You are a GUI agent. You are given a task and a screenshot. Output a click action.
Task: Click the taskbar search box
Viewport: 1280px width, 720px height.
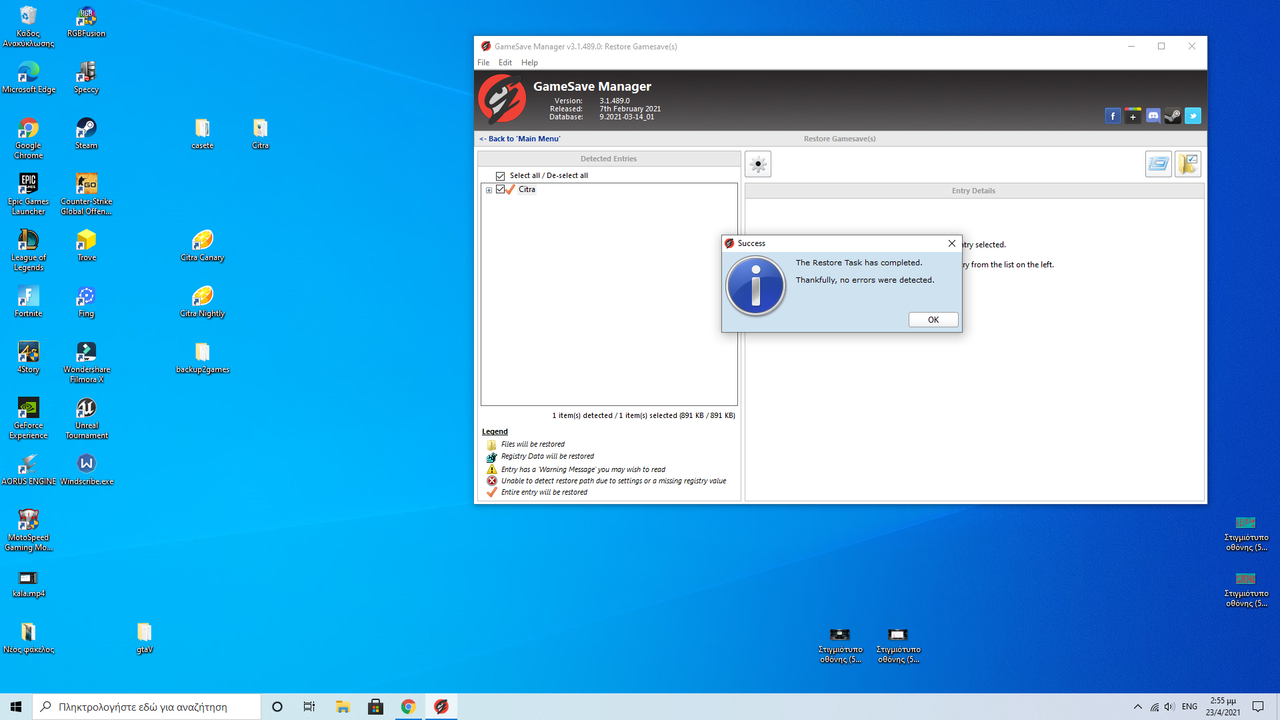(x=146, y=706)
